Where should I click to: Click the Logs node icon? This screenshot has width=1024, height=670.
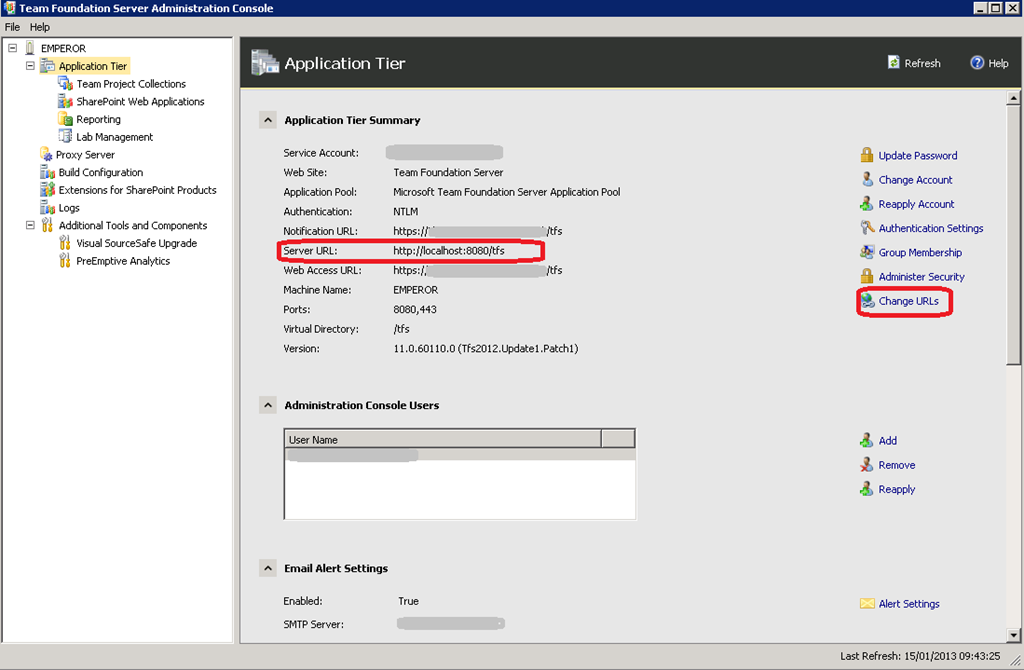click(48, 208)
